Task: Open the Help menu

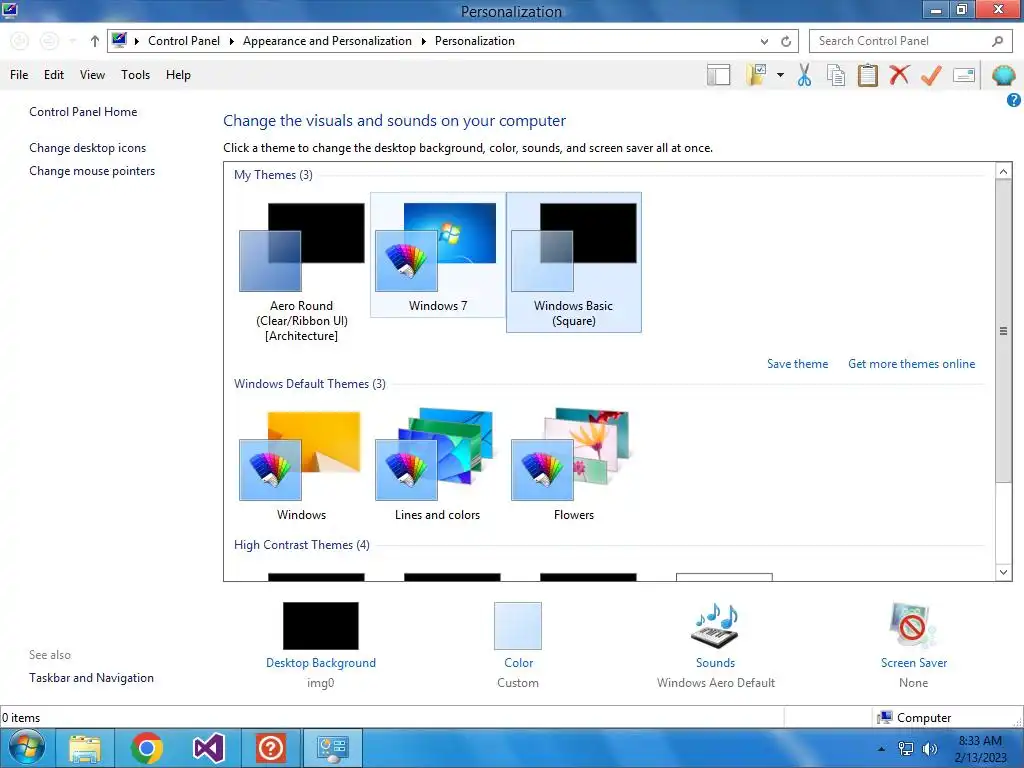Action: [178, 75]
